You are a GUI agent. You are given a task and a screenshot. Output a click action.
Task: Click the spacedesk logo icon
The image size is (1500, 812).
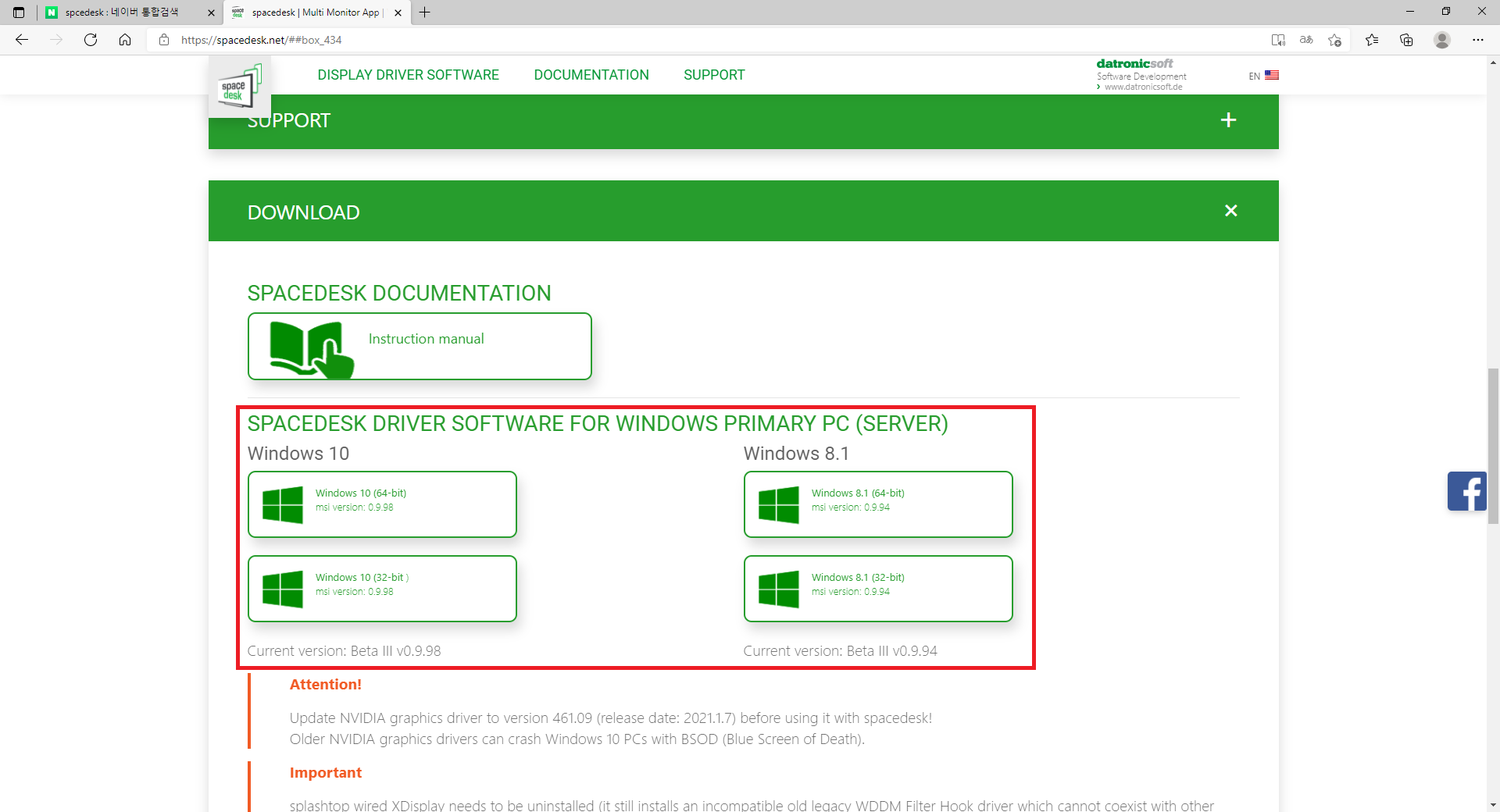239,86
